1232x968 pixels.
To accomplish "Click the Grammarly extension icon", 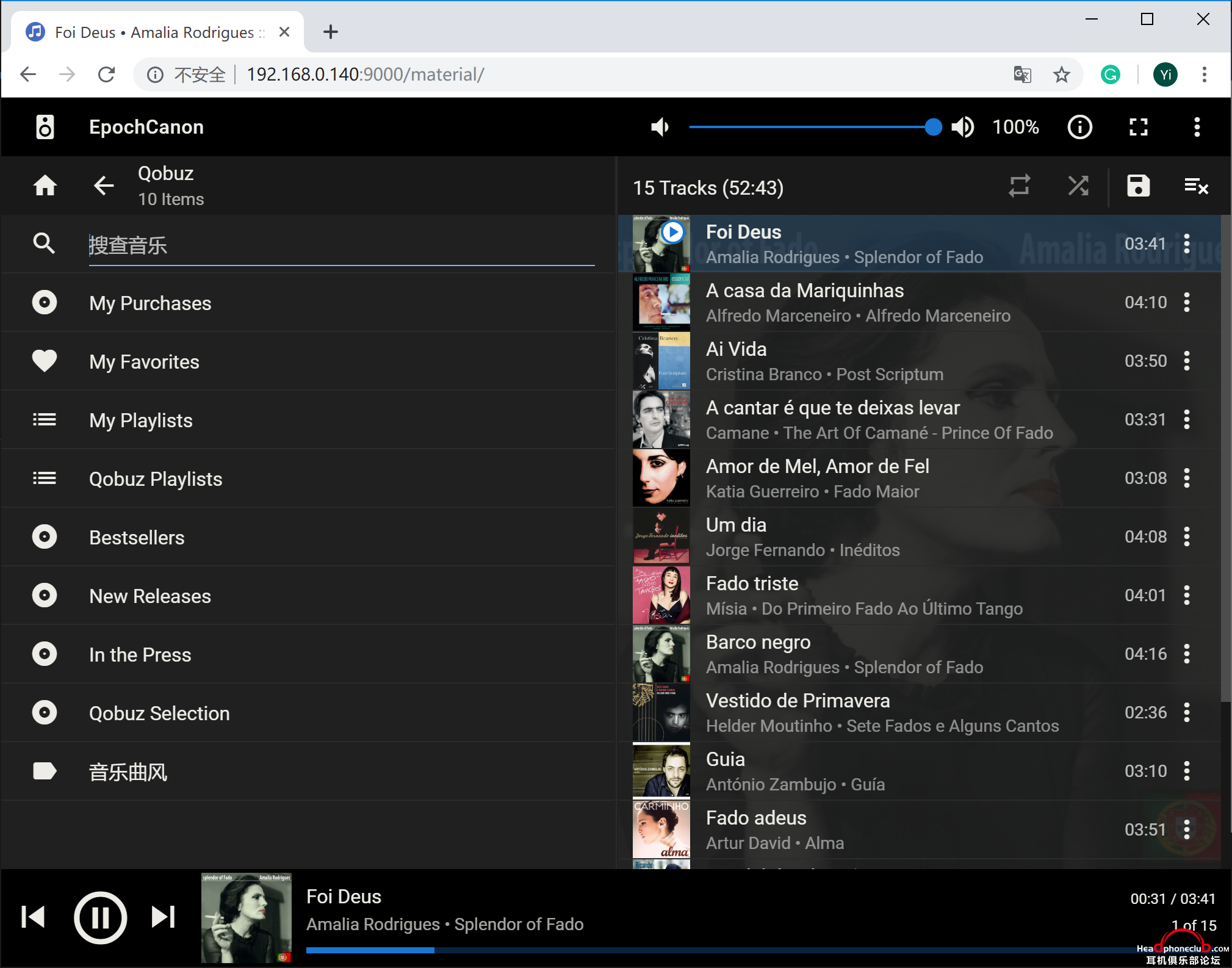I will tap(1110, 74).
